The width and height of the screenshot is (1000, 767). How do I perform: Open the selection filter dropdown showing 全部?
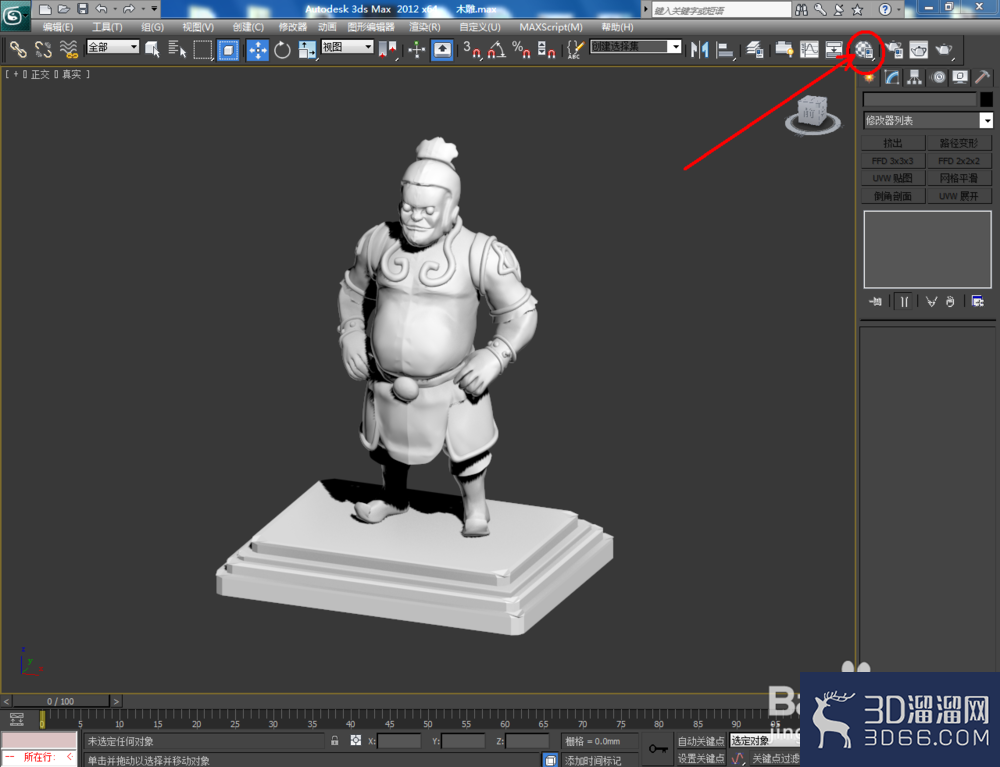point(112,47)
